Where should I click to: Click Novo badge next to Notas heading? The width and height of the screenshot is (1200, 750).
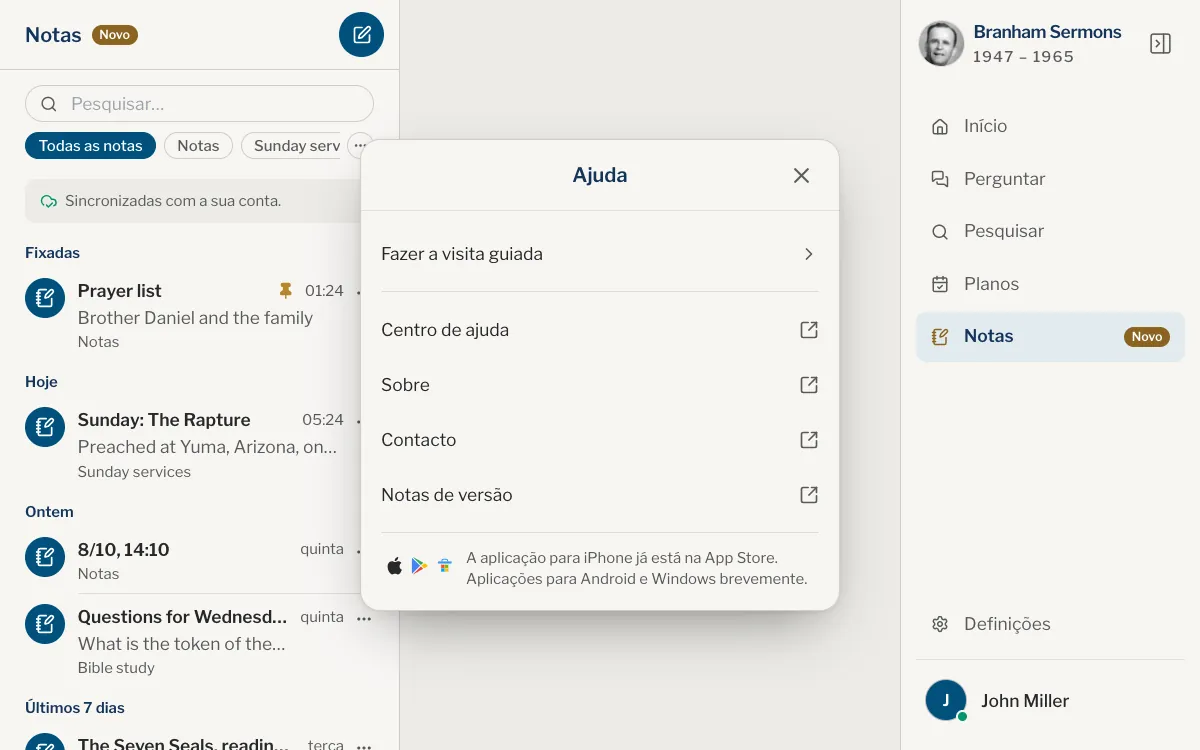click(115, 35)
